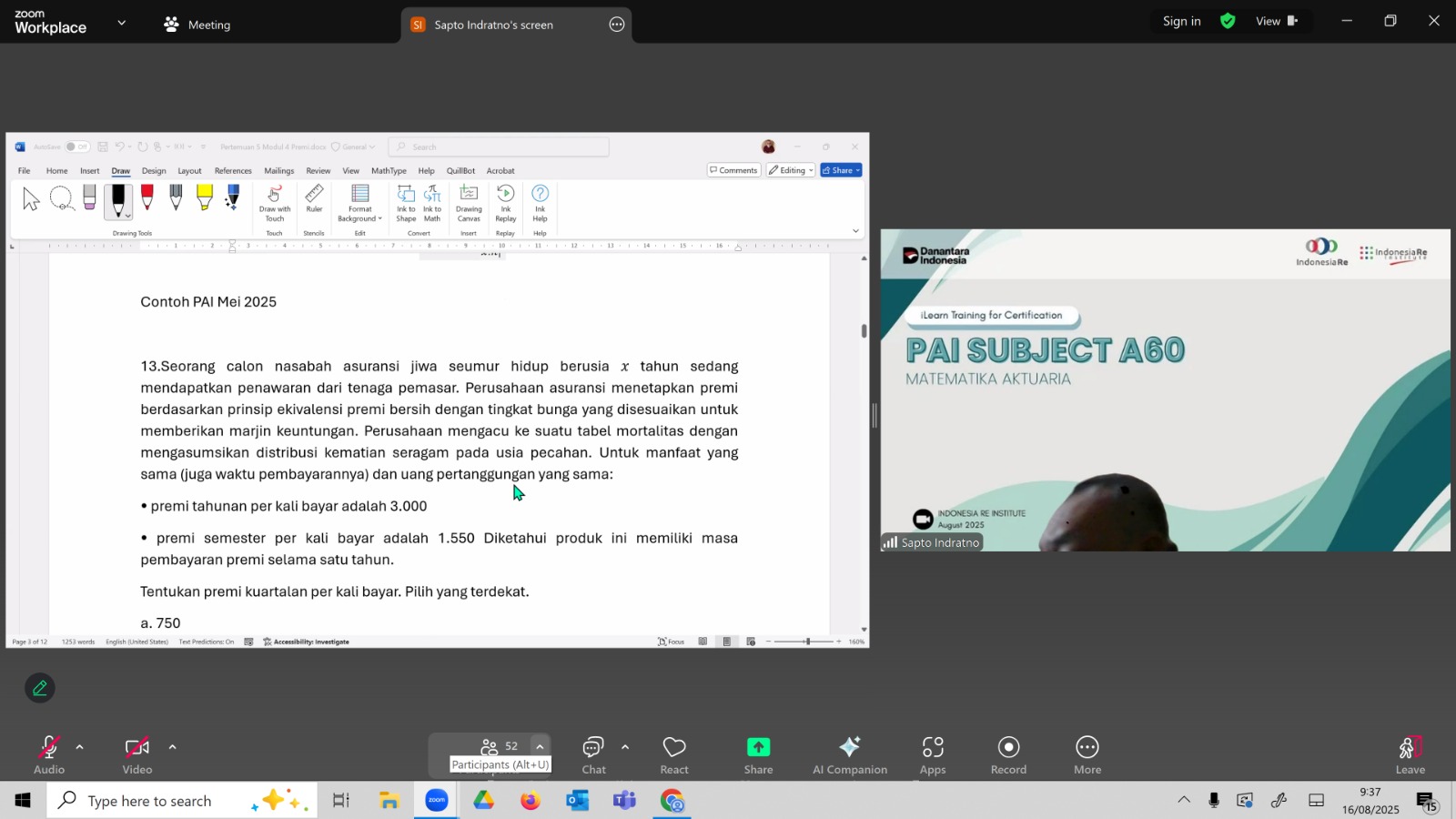Open AI Companion
Screen dimensions: 1456x819
point(849,754)
